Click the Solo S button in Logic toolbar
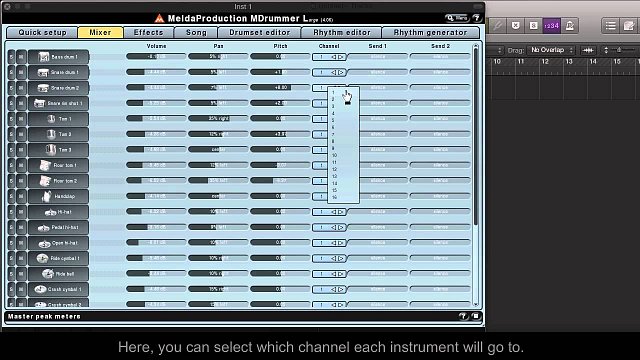The image size is (640, 360). [533, 26]
